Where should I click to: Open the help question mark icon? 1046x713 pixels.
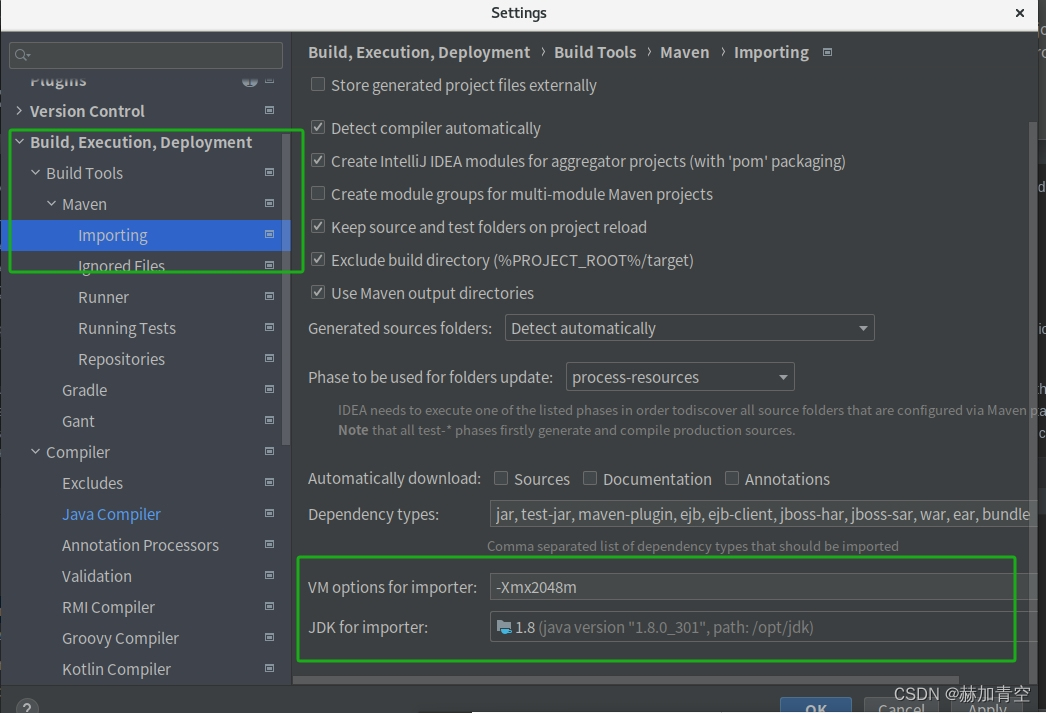point(27,707)
